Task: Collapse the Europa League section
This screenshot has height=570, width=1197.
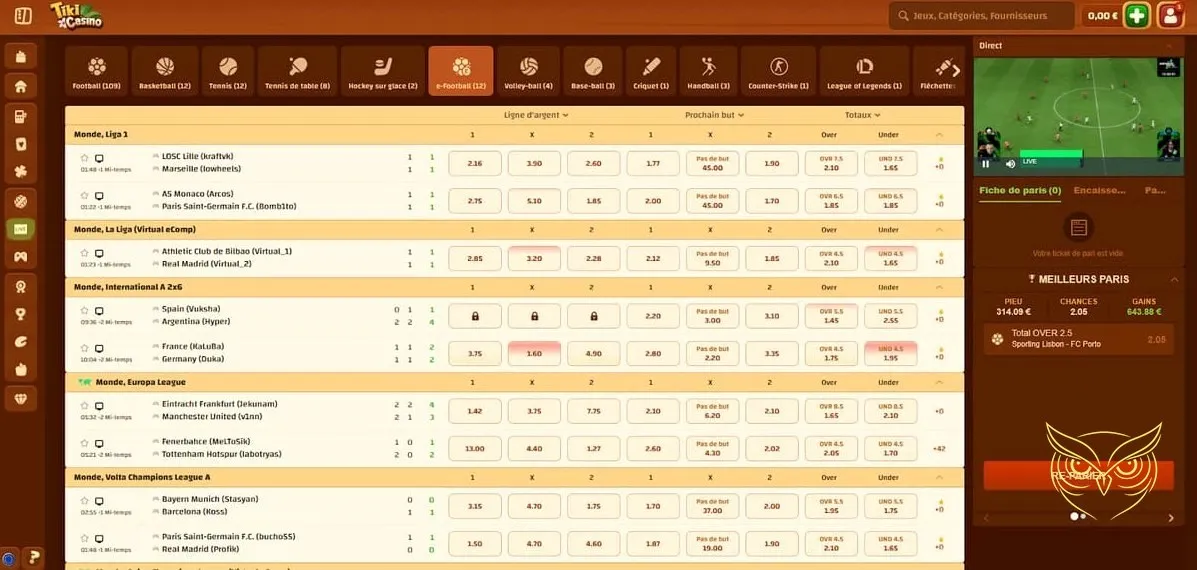Action: coord(939,382)
